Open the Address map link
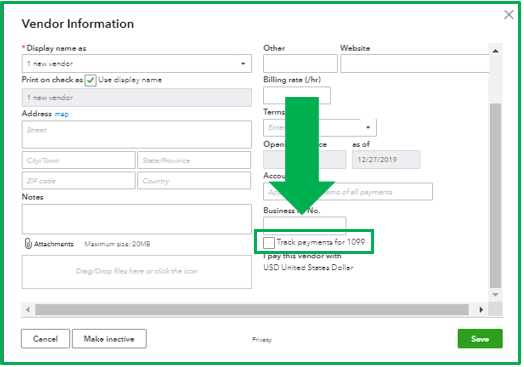Screen dimensions: 524x367 (61, 114)
